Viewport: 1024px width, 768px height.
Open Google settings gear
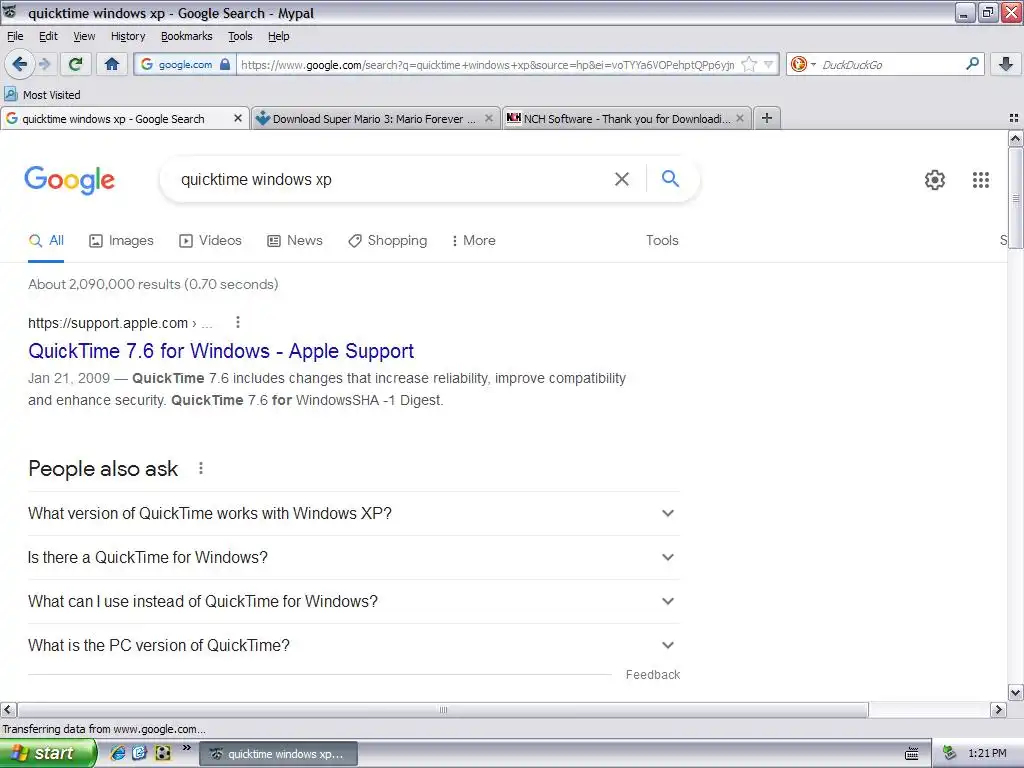[935, 180]
